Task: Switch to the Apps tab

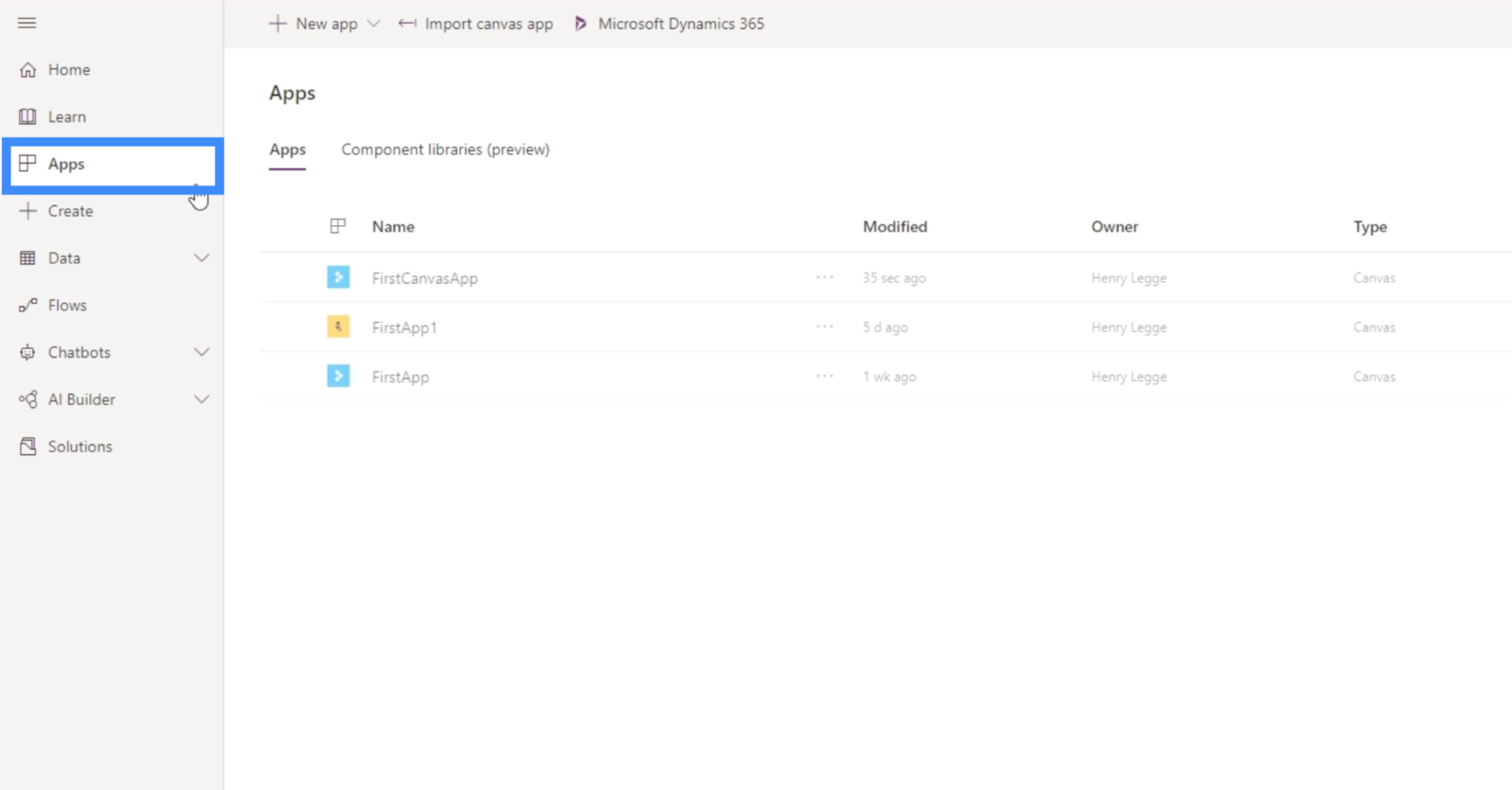Action: point(287,149)
